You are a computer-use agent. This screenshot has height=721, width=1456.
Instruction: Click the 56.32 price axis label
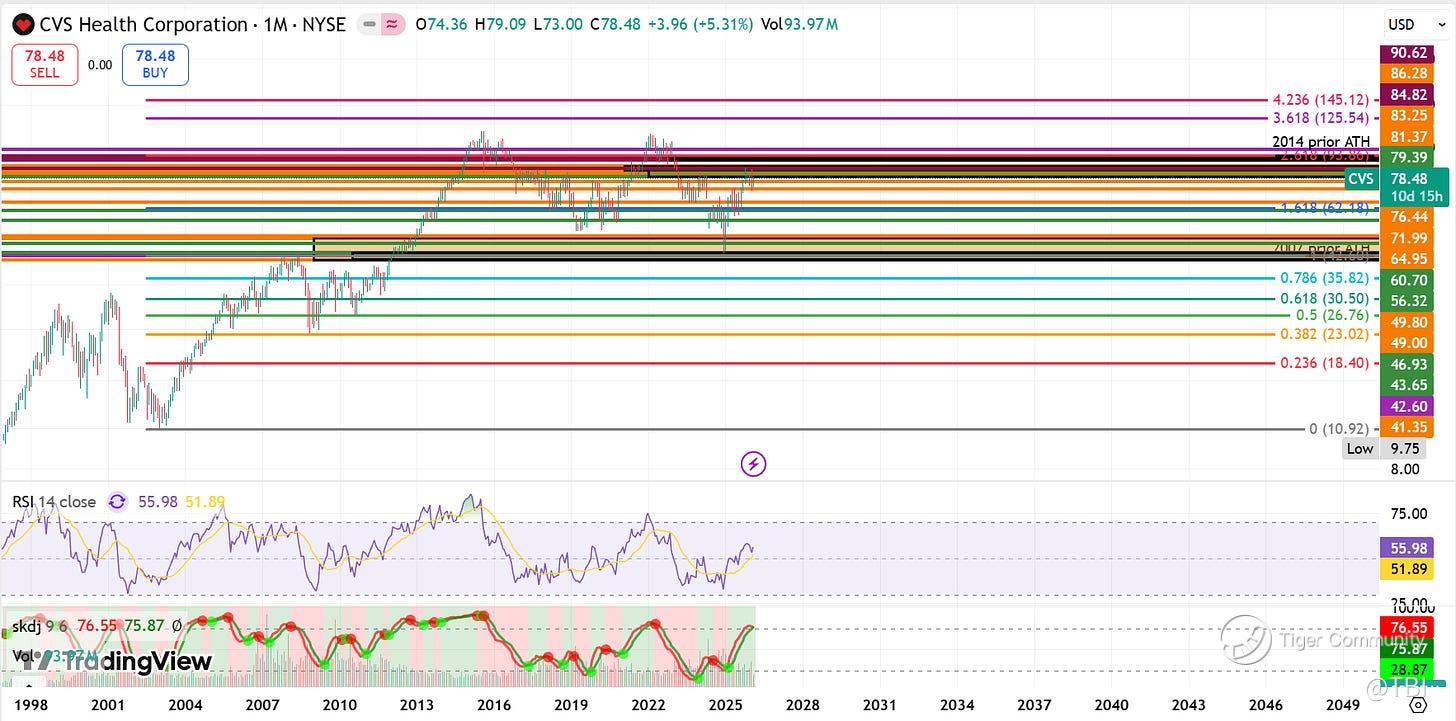1405,300
